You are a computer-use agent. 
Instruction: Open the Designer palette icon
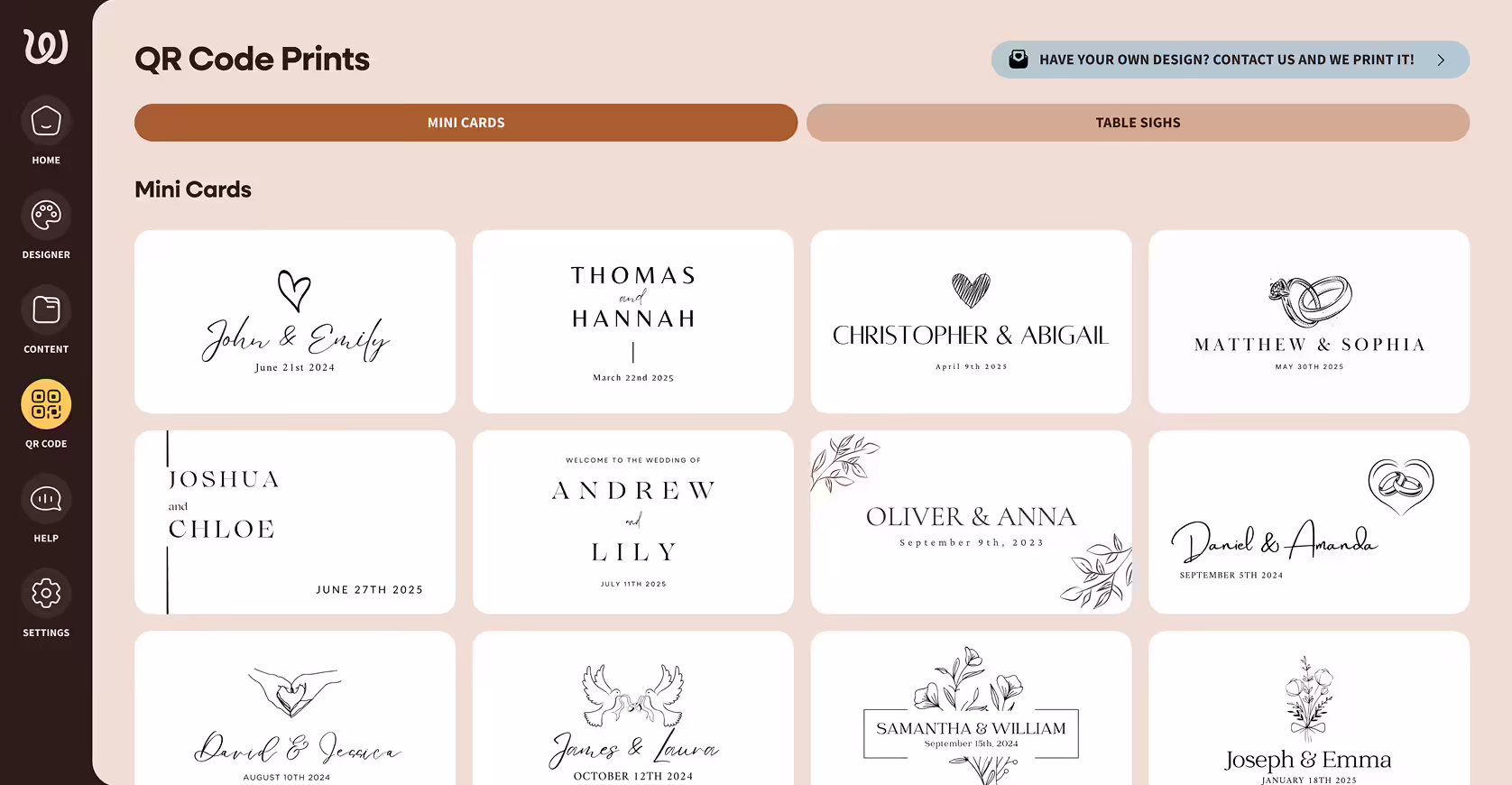46,216
